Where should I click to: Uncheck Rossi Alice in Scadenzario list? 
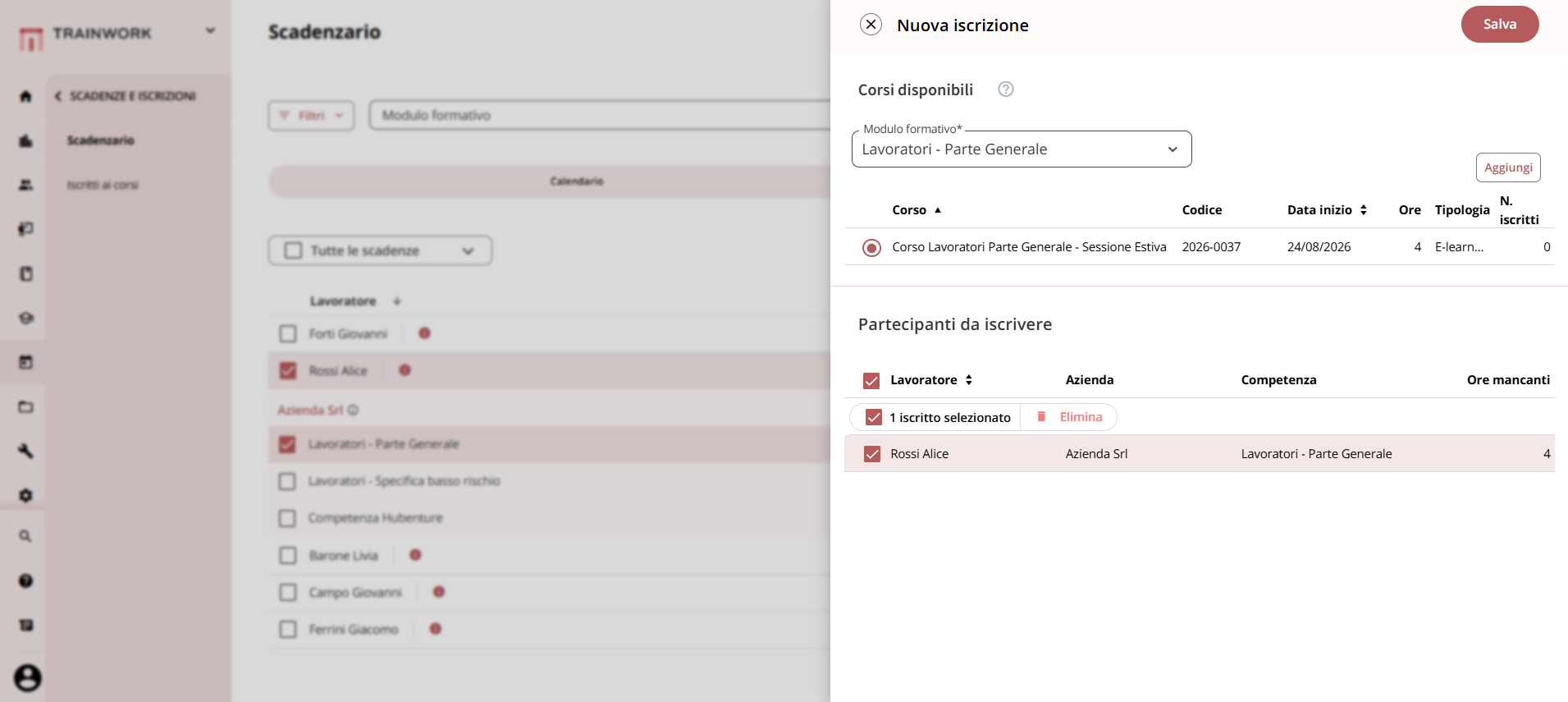[x=288, y=371]
